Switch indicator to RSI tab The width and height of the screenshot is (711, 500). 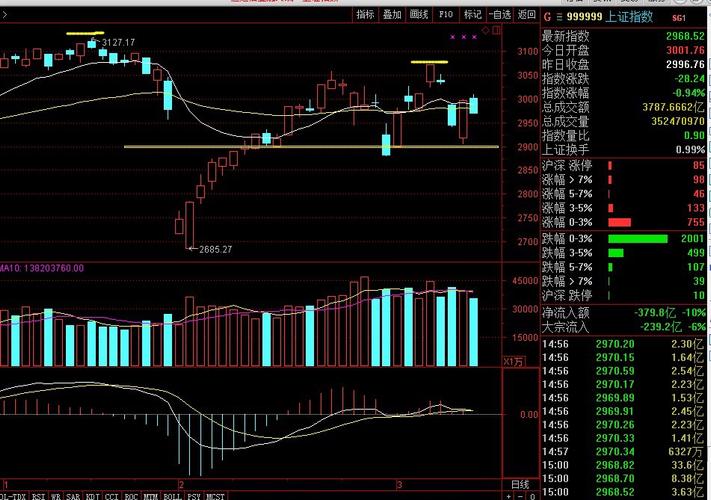click(39, 496)
